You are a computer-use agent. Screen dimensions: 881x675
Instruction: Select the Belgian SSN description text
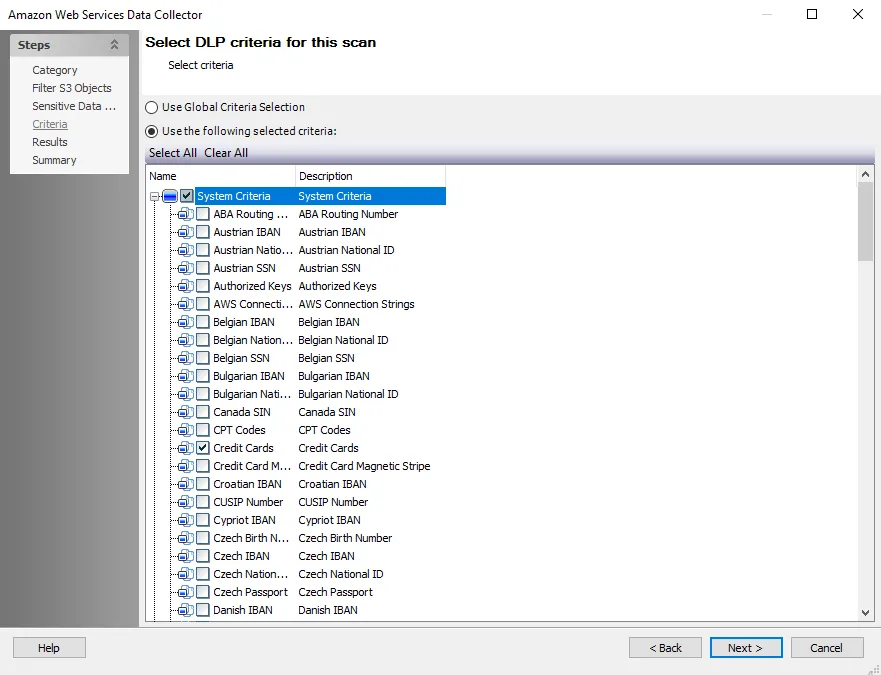pos(326,358)
